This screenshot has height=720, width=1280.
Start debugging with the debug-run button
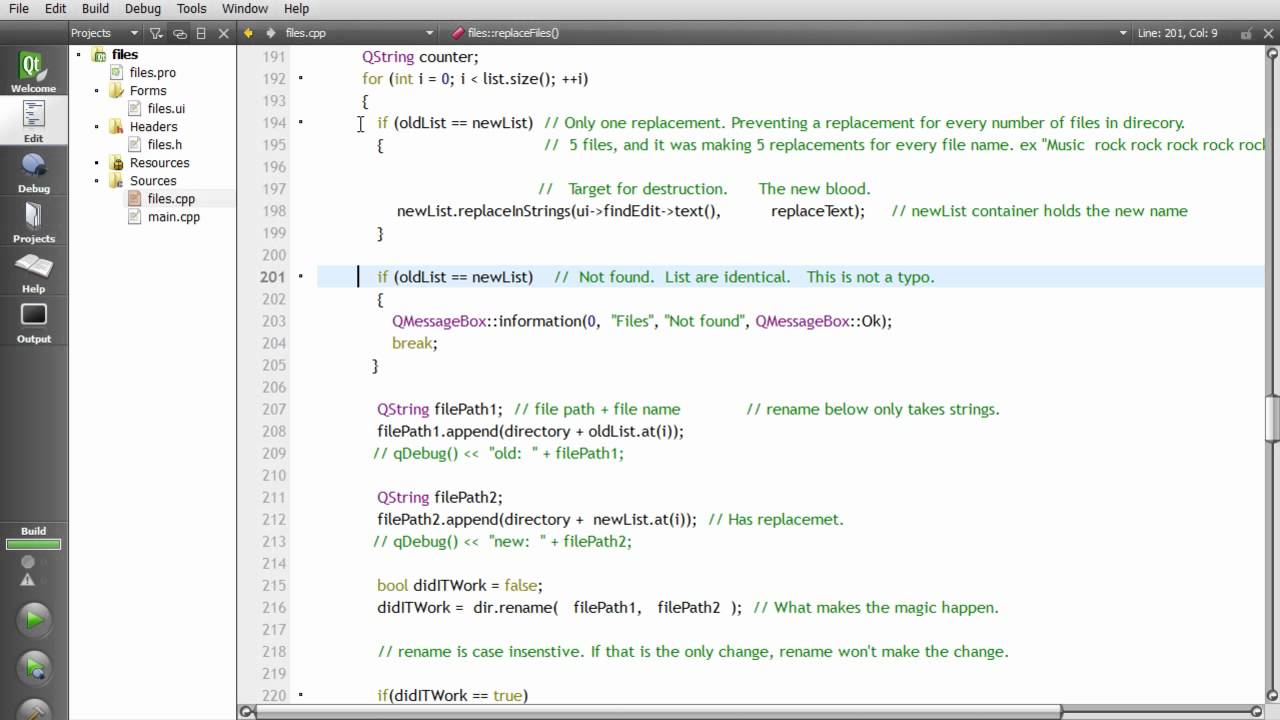[x=33, y=667]
